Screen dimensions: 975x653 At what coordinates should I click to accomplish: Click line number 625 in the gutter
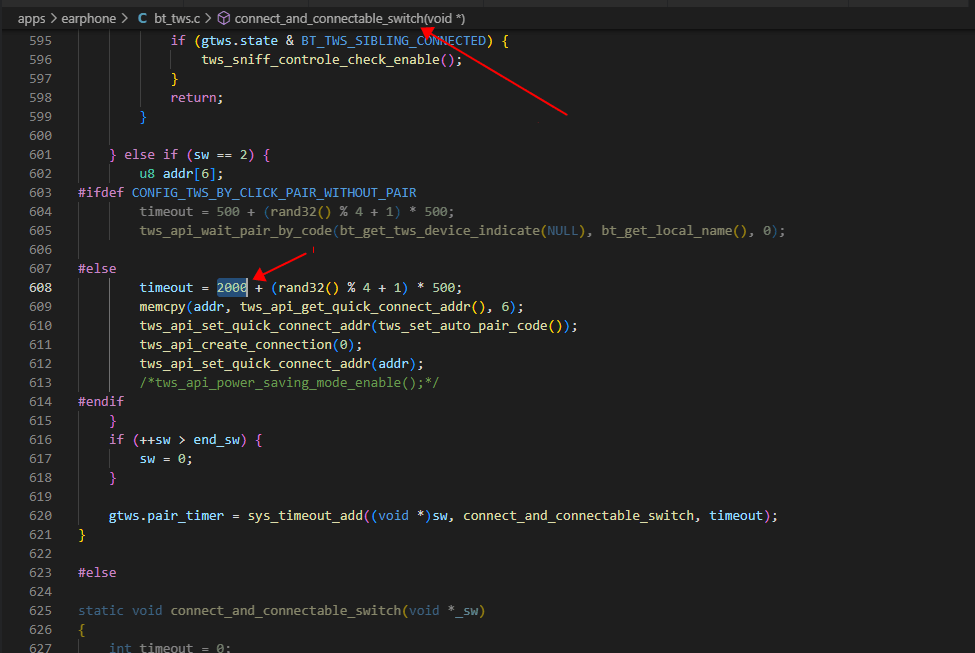[40, 611]
